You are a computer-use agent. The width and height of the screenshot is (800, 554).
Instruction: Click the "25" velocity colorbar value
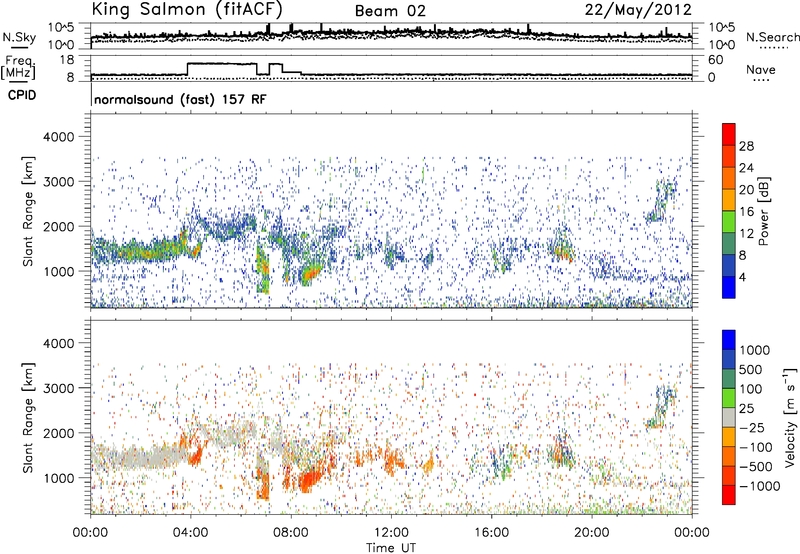[x=747, y=409]
